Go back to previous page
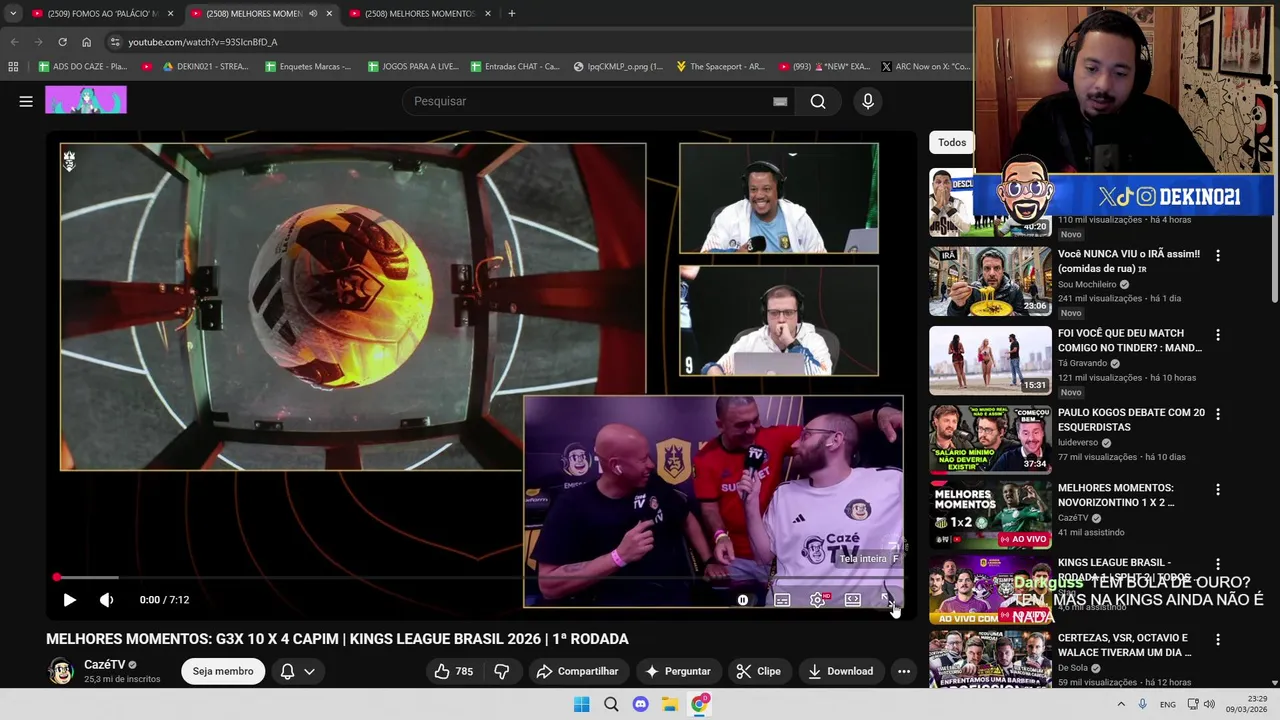This screenshot has height=720, width=1280. pyautogui.click(x=14, y=42)
